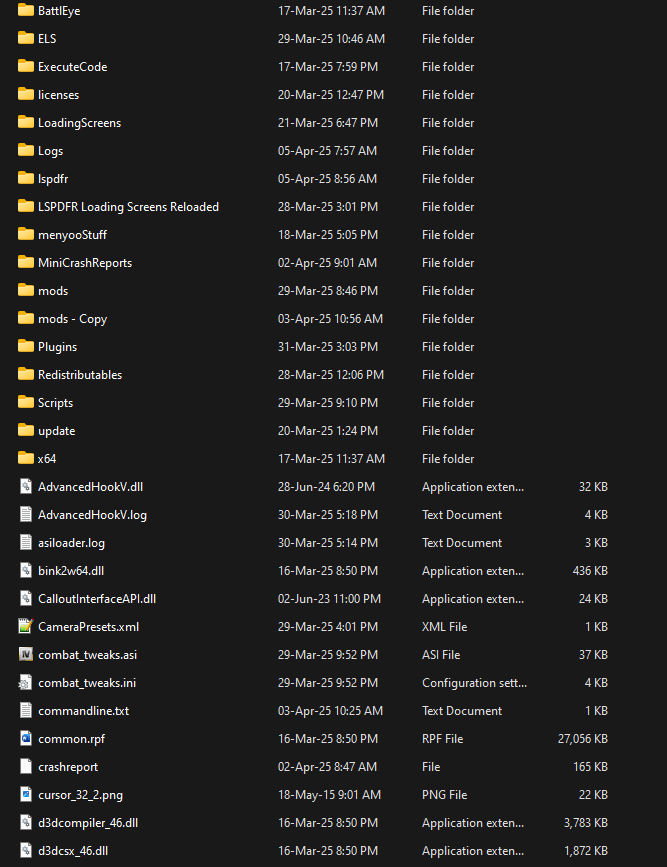Select the 31-Mar-25 3:03 PM date
667x867 pixels.
click(328, 347)
